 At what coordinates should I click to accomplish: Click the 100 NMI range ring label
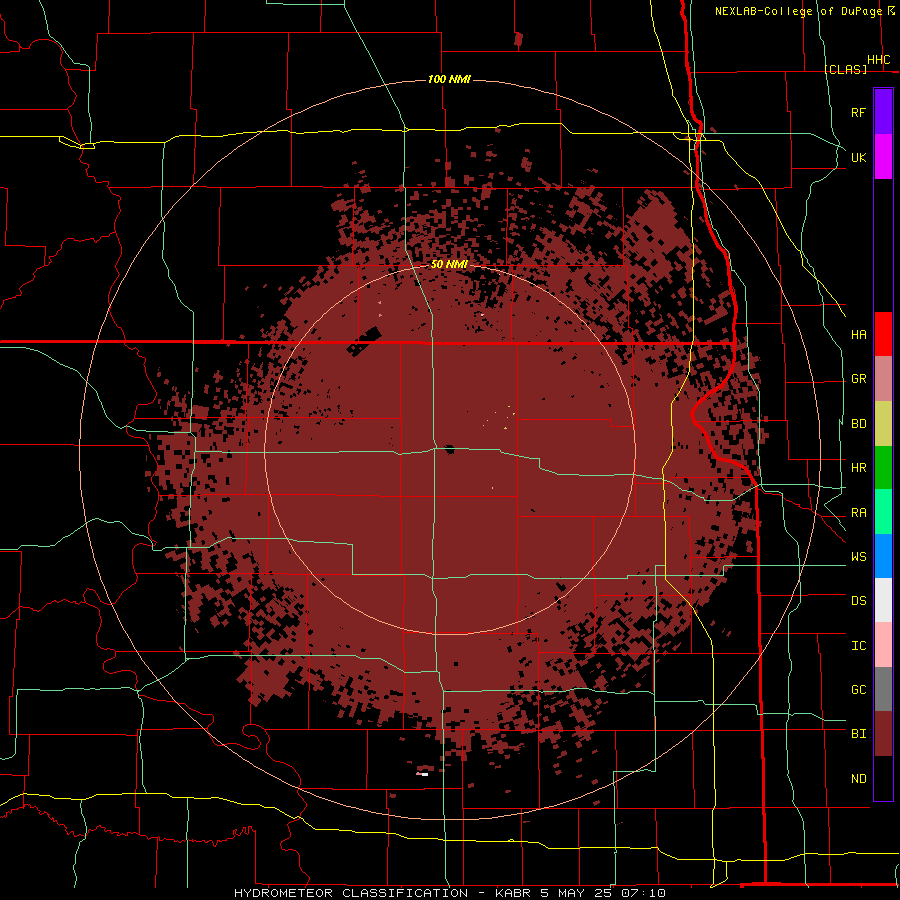tap(449, 79)
